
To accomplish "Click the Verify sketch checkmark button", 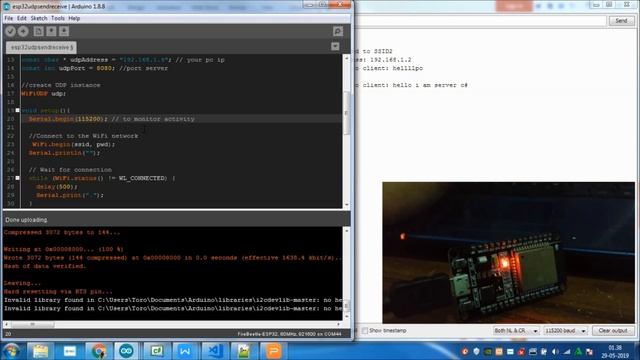I will tap(10, 31).
